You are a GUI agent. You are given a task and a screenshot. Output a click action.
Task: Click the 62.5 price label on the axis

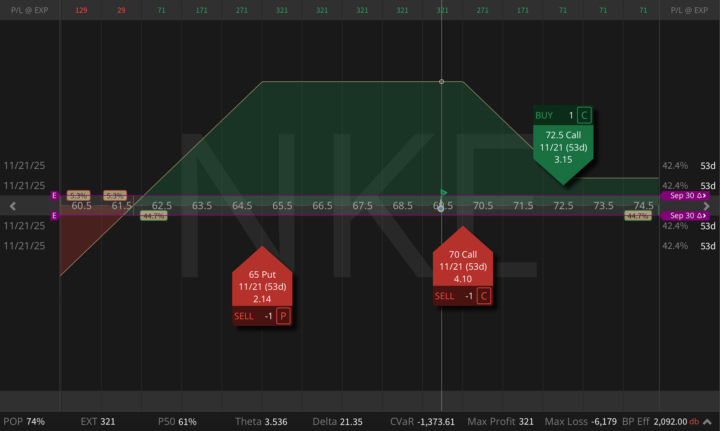(x=162, y=206)
